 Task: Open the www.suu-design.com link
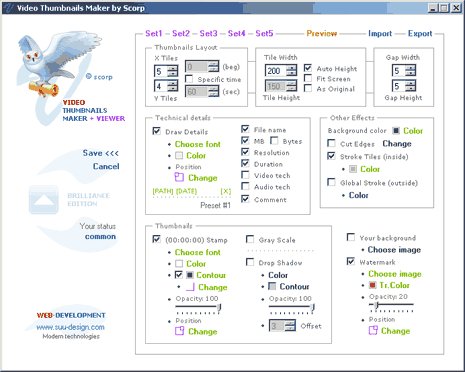pos(70,327)
